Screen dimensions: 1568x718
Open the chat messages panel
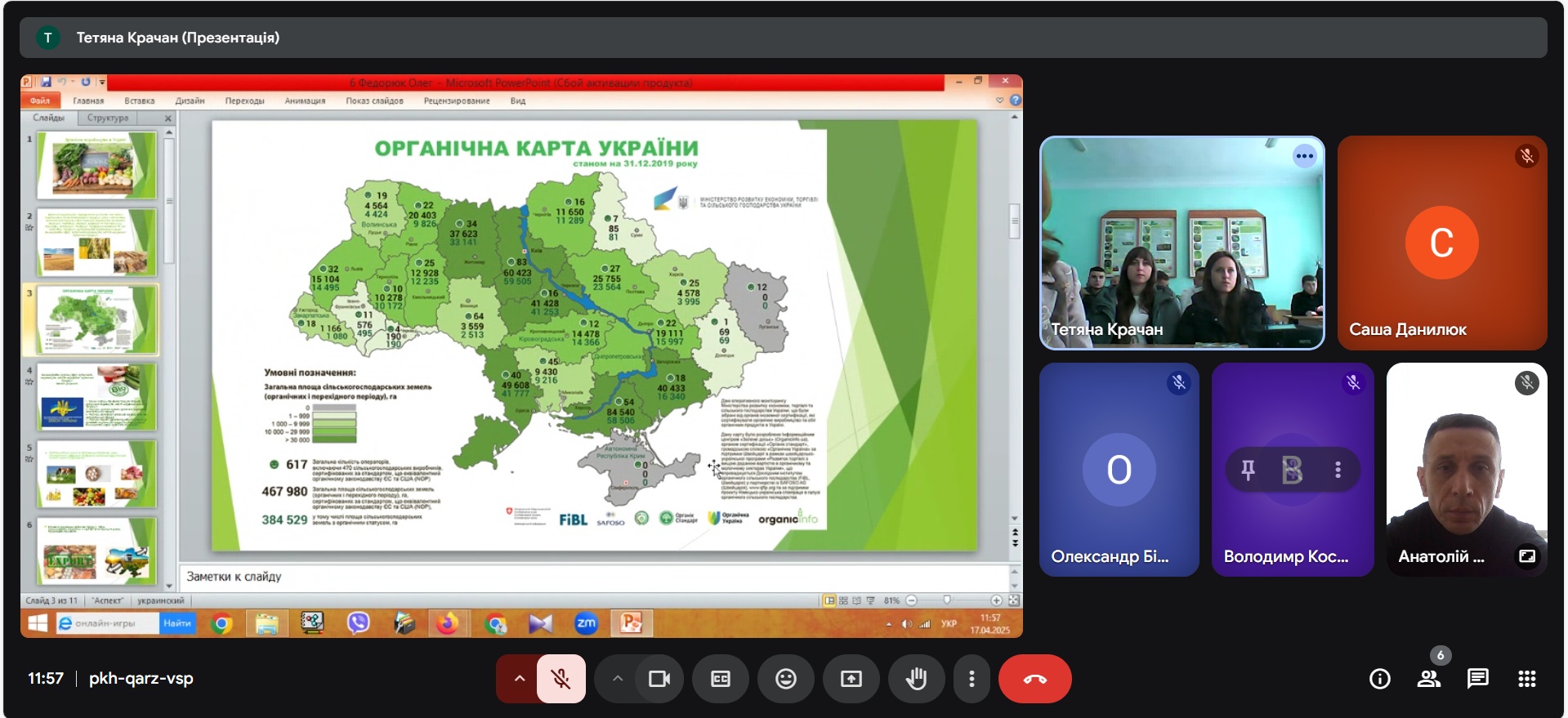(1477, 679)
